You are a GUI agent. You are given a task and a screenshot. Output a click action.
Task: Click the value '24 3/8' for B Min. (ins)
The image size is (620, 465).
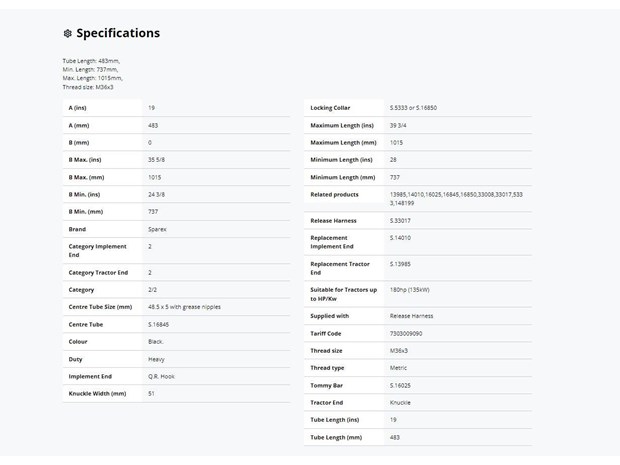(x=157, y=195)
